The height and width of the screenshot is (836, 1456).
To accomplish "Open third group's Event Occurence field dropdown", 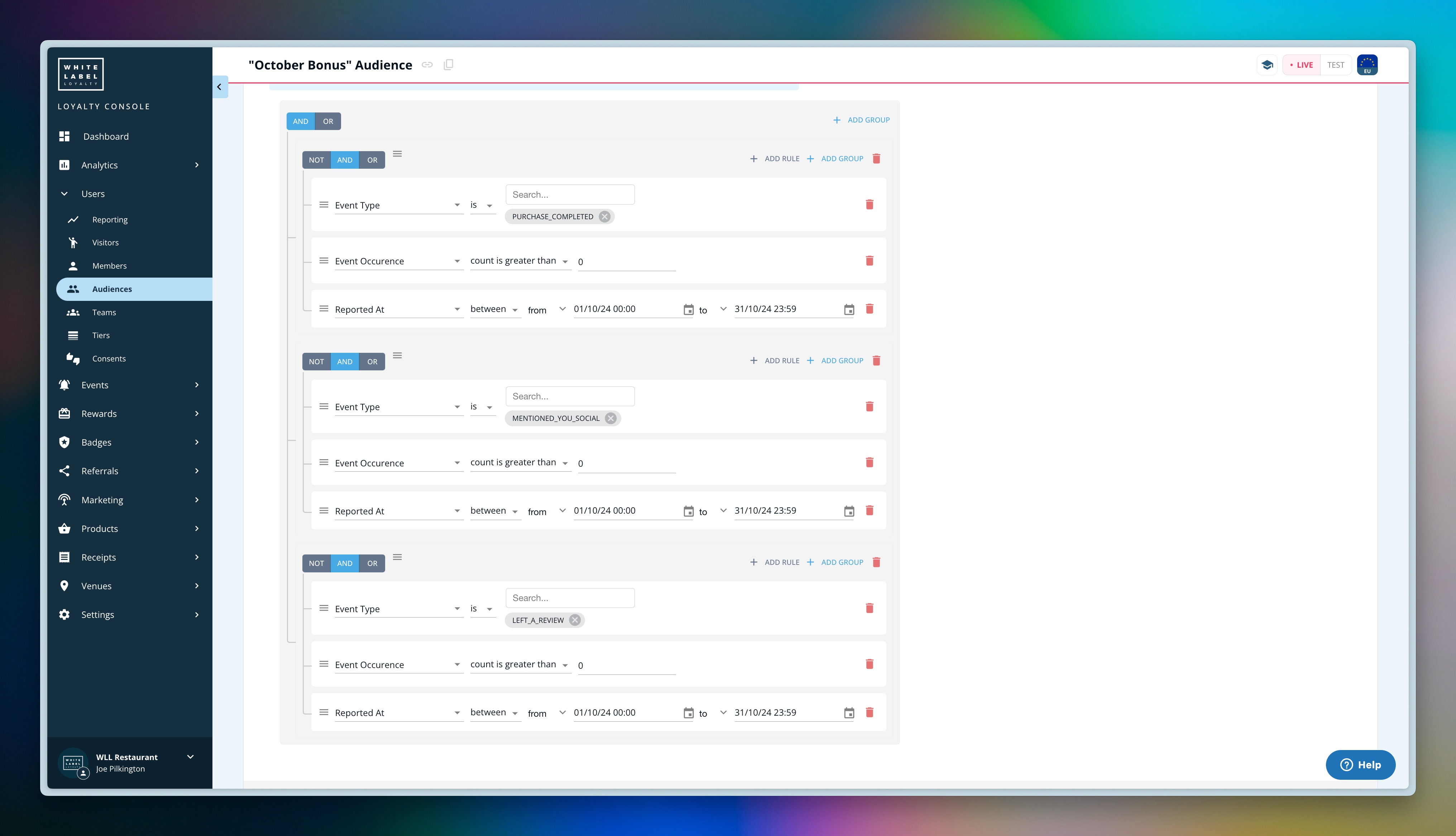I will click(399, 665).
